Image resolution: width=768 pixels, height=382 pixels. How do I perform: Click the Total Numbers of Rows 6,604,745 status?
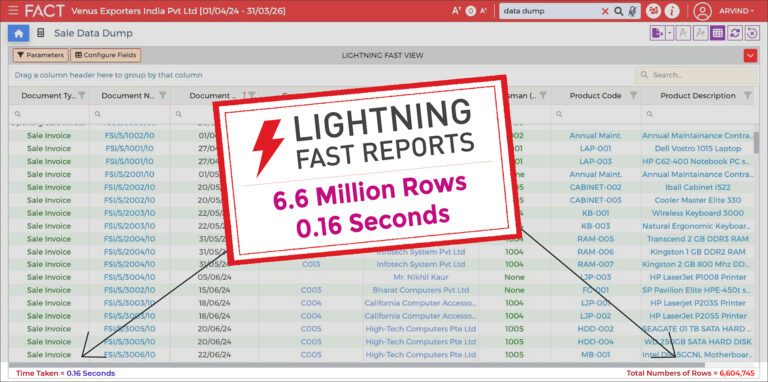point(692,373)
